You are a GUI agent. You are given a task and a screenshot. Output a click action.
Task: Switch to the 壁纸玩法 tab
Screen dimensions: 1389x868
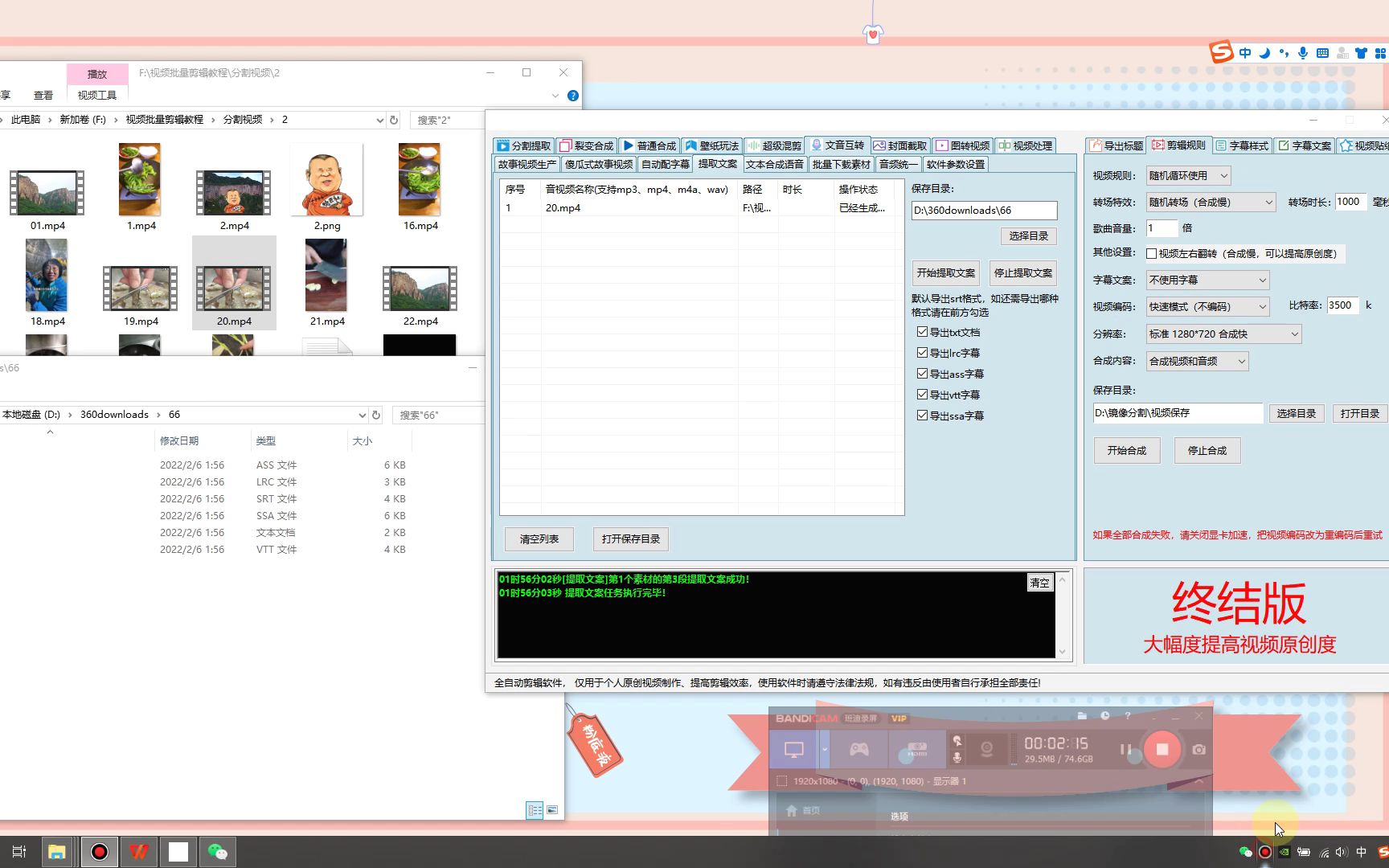tap(712, 145)
